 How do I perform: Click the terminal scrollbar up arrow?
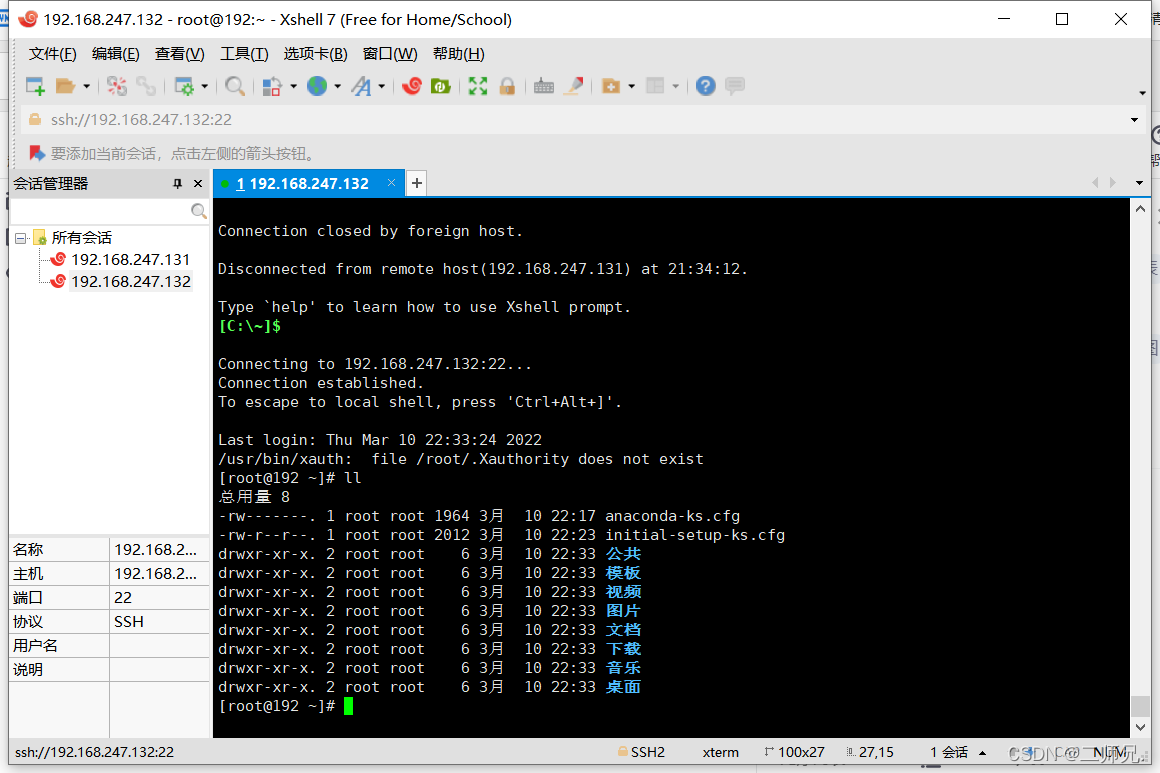[1140, 209]
